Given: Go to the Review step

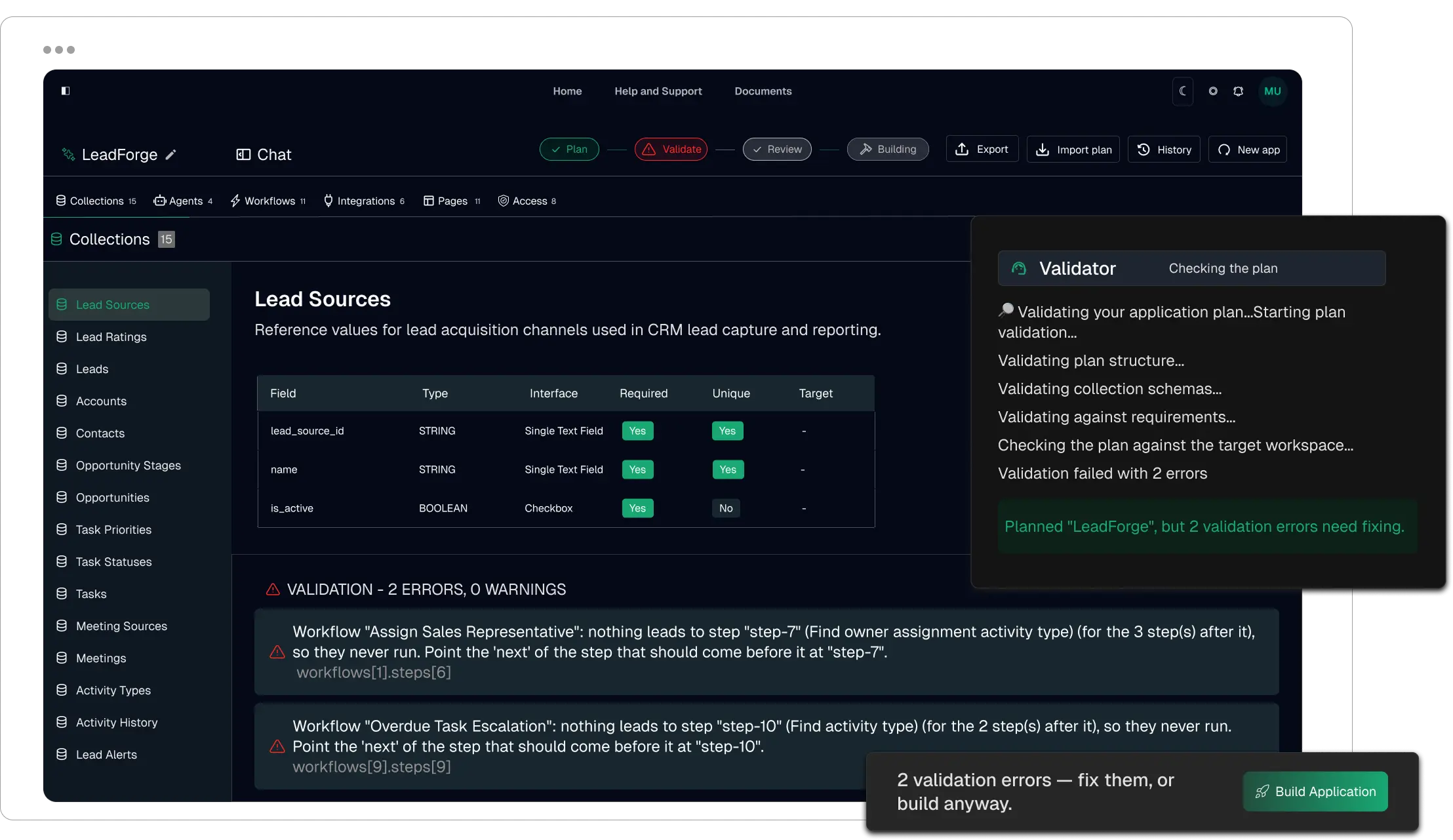Looking at the screenshot, I should click(x=777, y=150).
